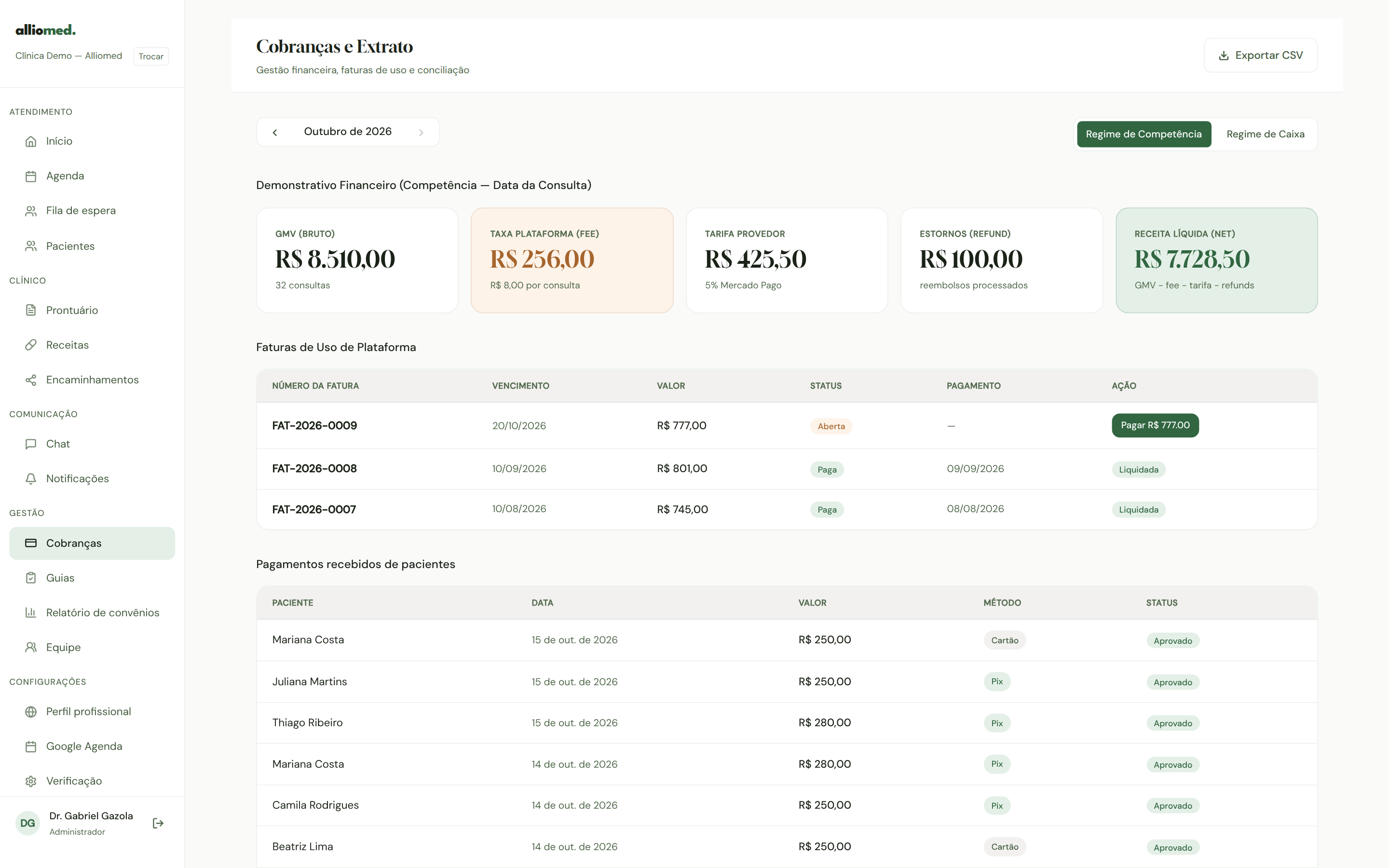Click the Guias clipboard icon
This screenshot has width=1389, height=868.
coord(31,578)
